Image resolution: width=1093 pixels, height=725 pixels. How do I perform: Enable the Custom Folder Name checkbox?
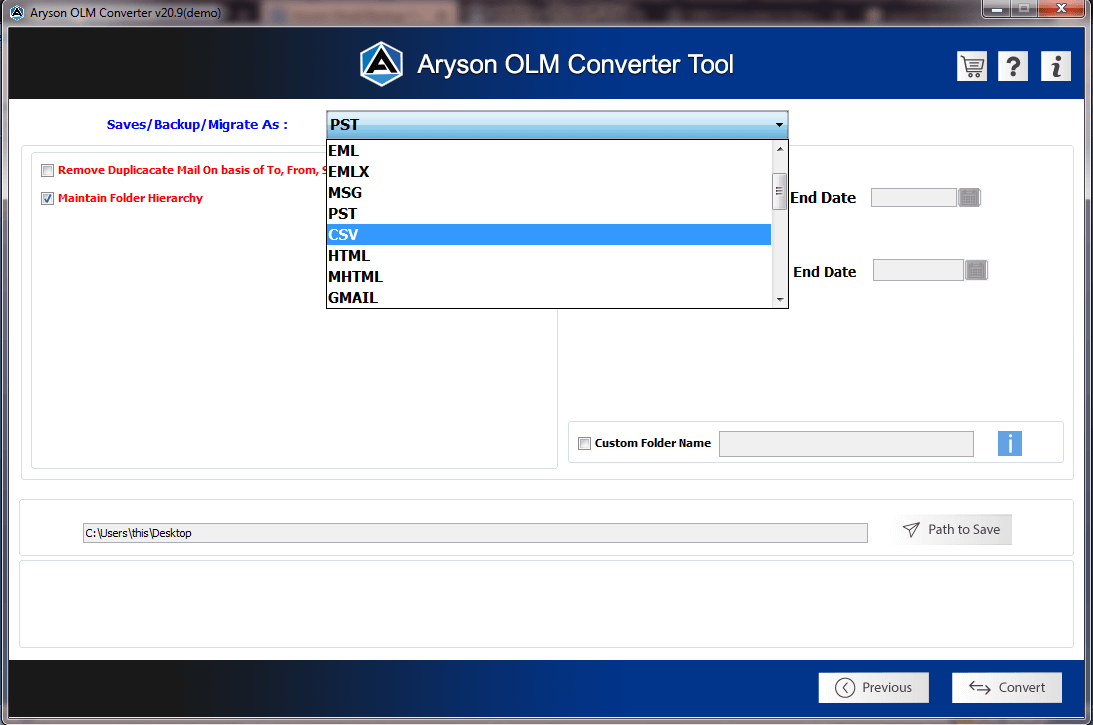pos(584,443)
